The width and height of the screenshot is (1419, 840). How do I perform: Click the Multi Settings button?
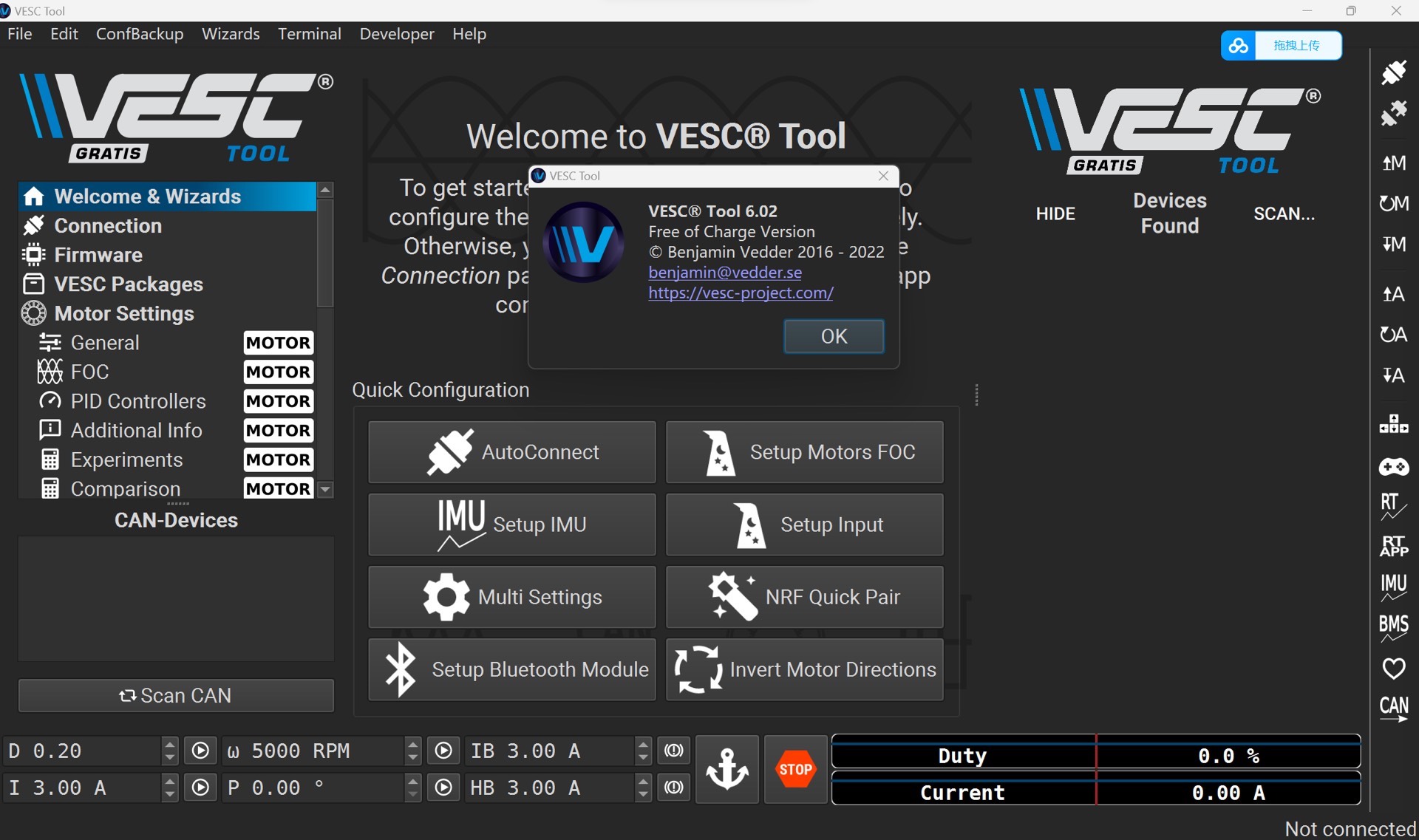[x=512, y=597]
